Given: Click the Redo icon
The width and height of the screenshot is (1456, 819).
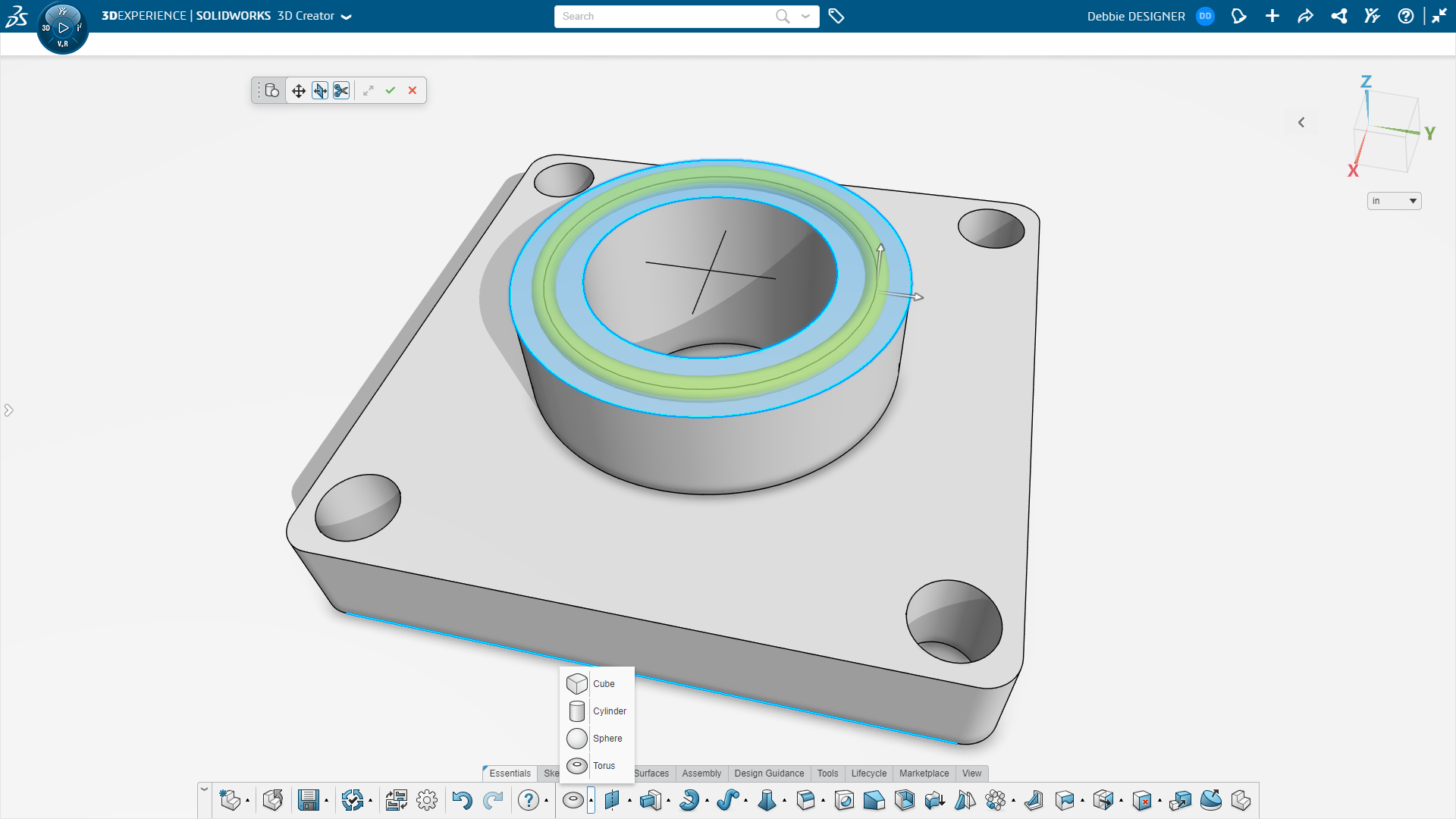Looking at the screenshot, I should (x=494, y=800).
